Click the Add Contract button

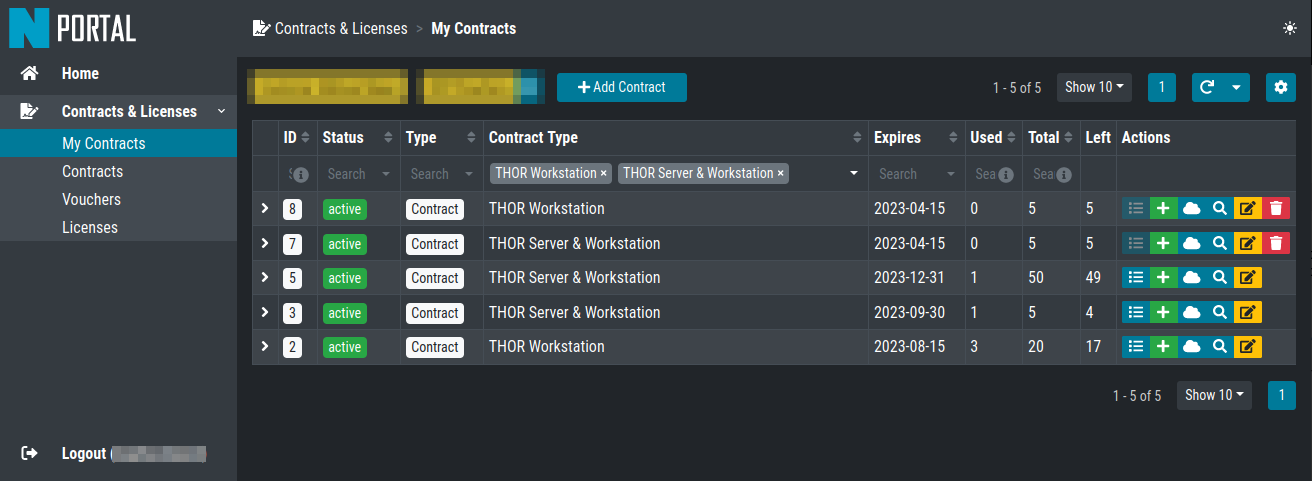(x=622, y=87)
